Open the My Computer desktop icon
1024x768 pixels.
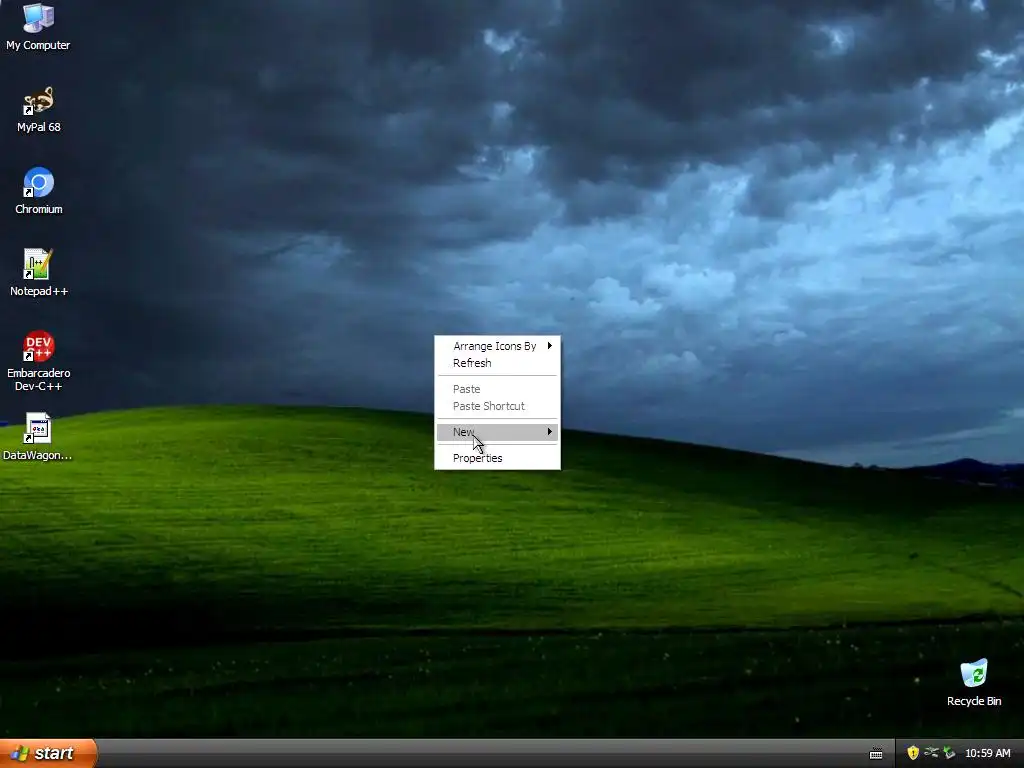[x=38, y=26]
